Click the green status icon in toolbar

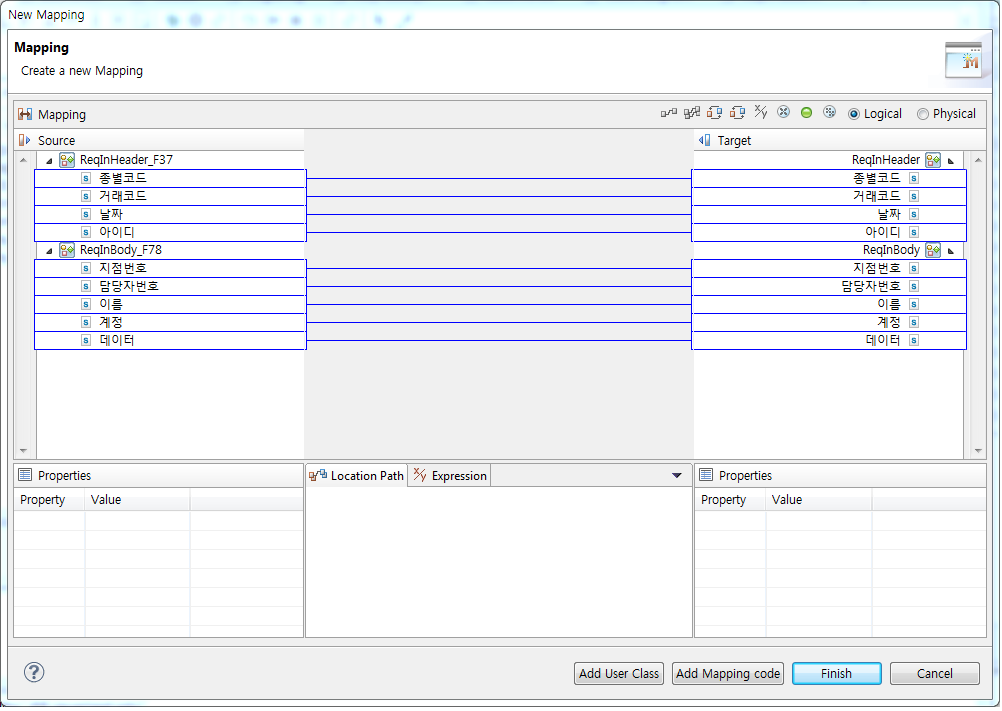pyautogui.click(x=806, y=113)
